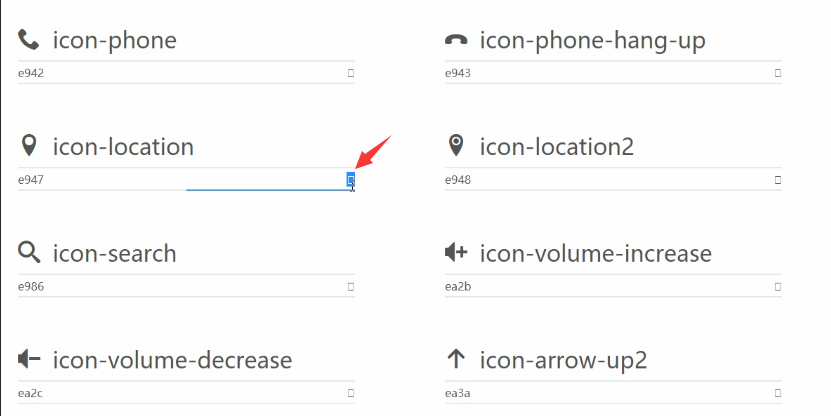Click the phone handset icon

(x=29, y=40)
